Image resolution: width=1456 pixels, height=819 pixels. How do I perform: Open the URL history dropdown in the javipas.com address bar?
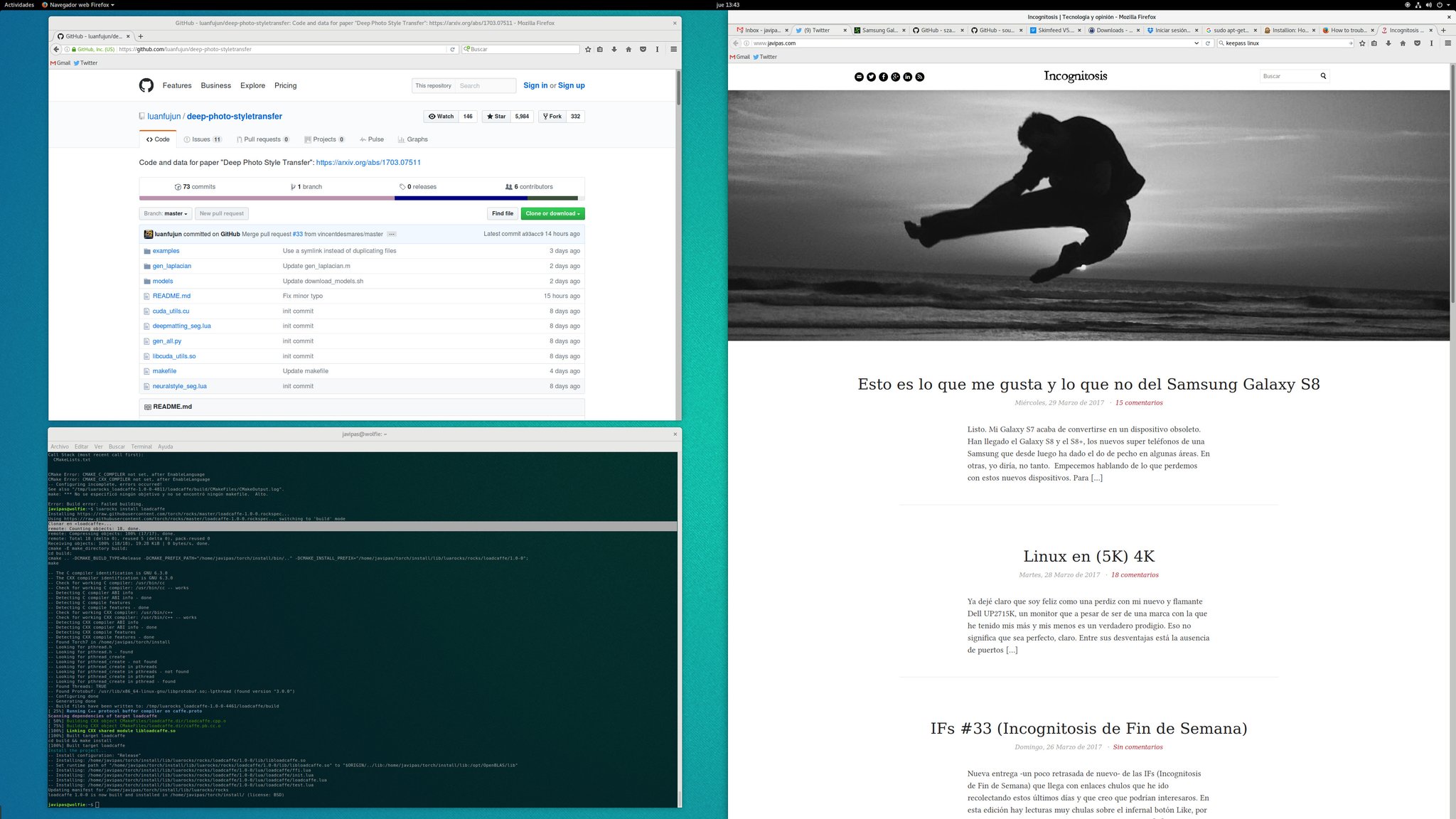pyautogui.click(x=1197, y=43)
